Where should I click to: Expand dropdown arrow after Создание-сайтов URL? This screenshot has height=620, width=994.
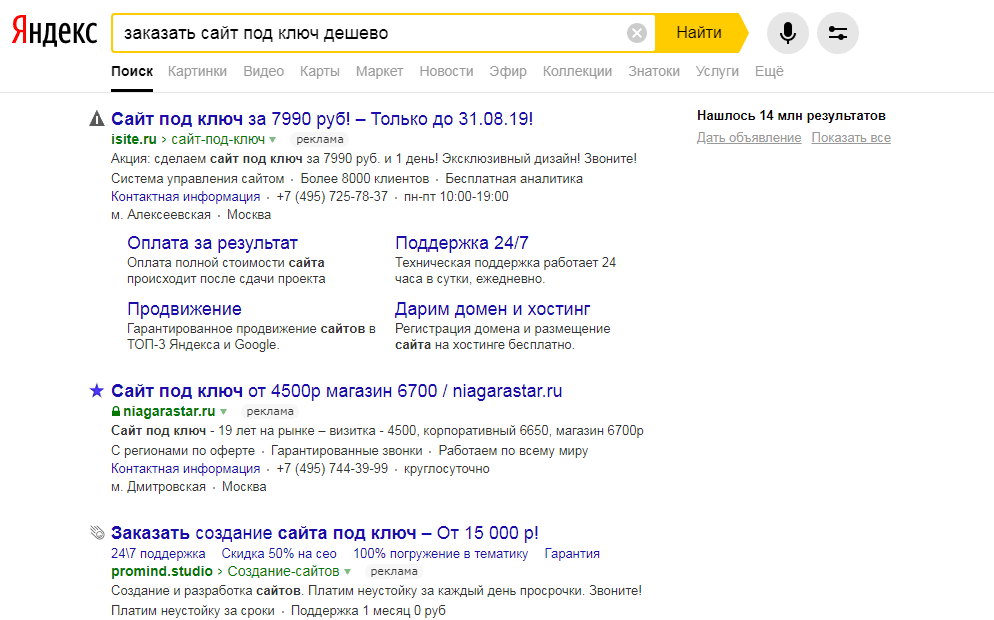pyautogui.click(x=347, y=572)
